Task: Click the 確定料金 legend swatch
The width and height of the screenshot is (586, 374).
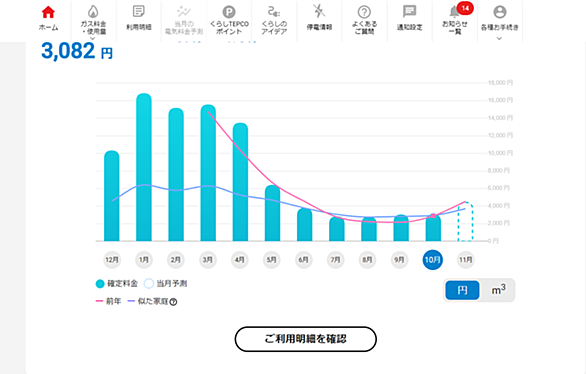Action: click(x=100, y=284)
